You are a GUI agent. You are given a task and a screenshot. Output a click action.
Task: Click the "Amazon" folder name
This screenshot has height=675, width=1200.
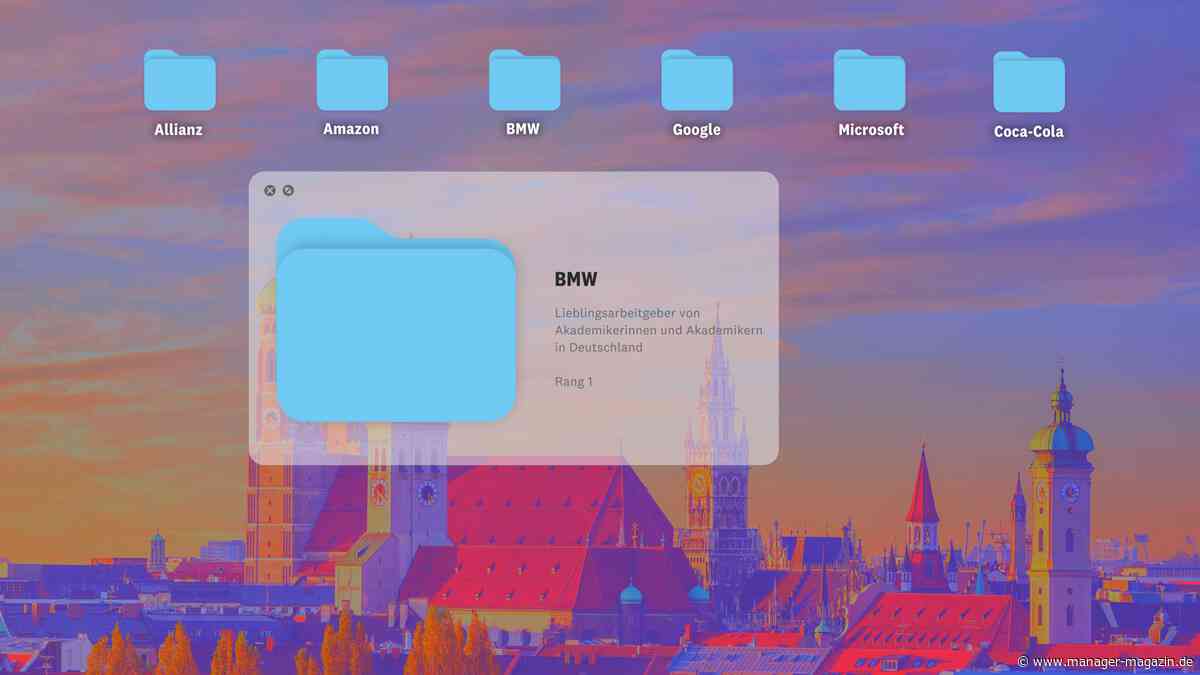tap(351, 129)
